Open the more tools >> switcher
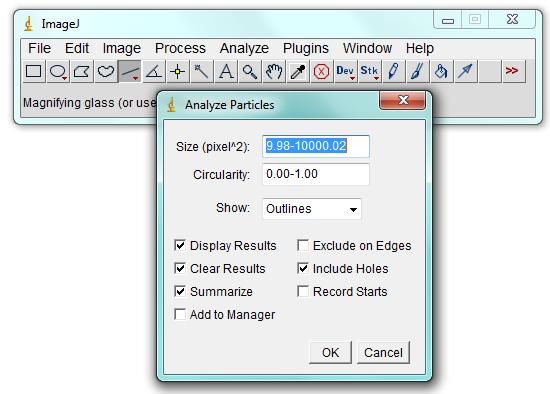The width and height of the screenshot is (550, 394). click(x=513, y=71)
